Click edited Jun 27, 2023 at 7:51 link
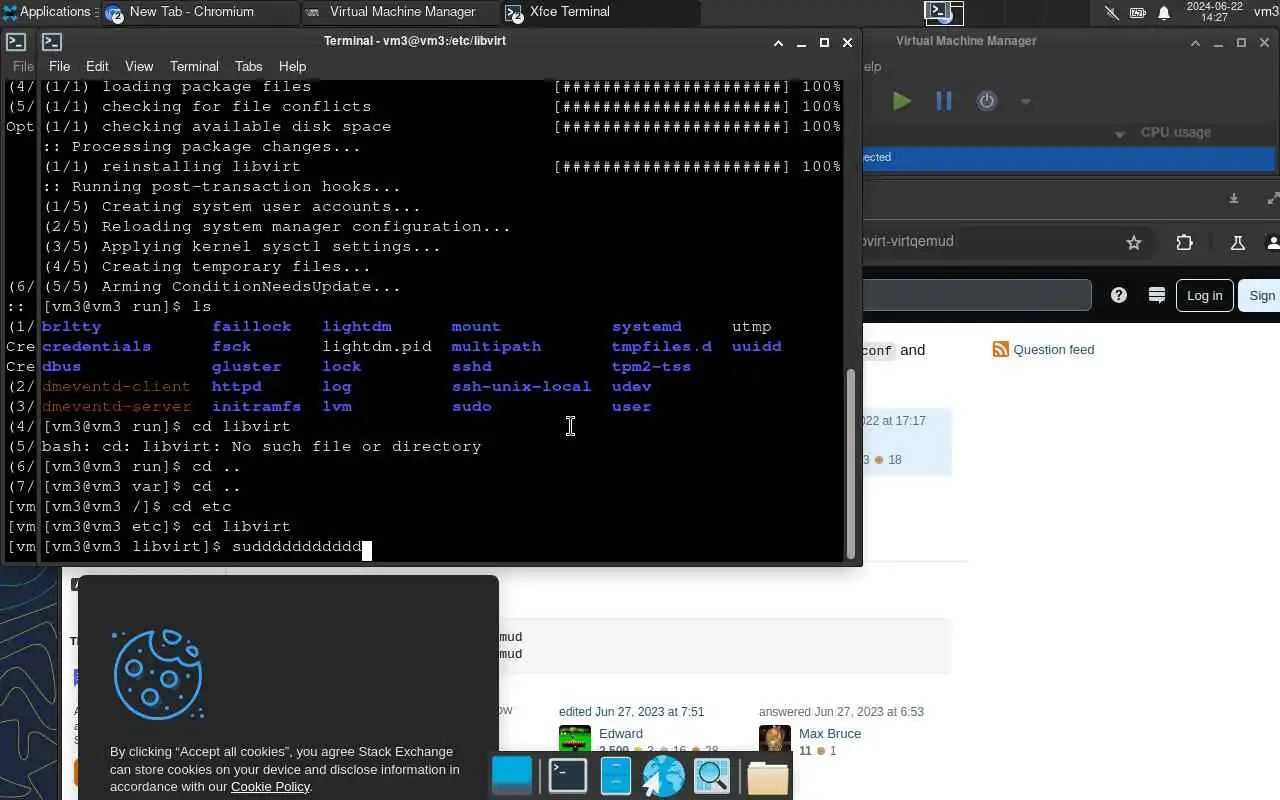The width and height of the screenshot is (1280, 800). click(x=631, y=712)
